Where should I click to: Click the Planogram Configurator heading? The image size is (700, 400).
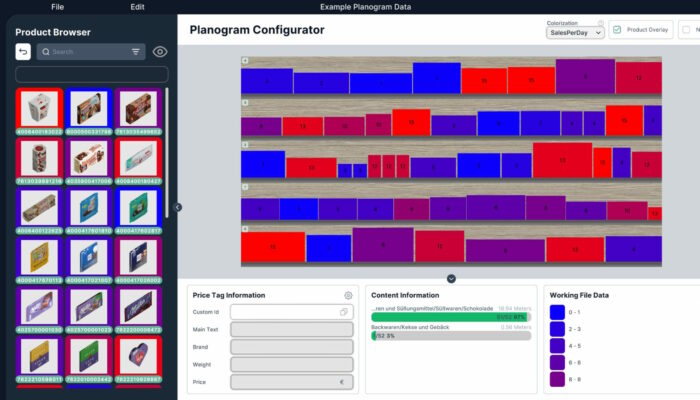click(257, 30)
